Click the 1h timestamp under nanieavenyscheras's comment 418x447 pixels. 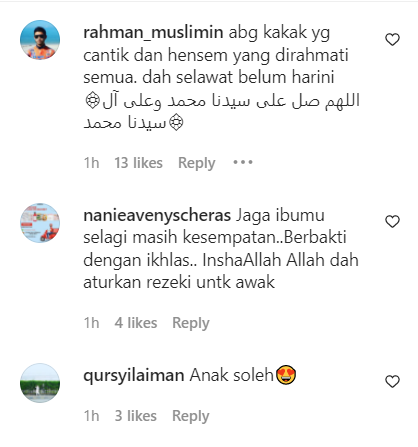pos(91,323)
